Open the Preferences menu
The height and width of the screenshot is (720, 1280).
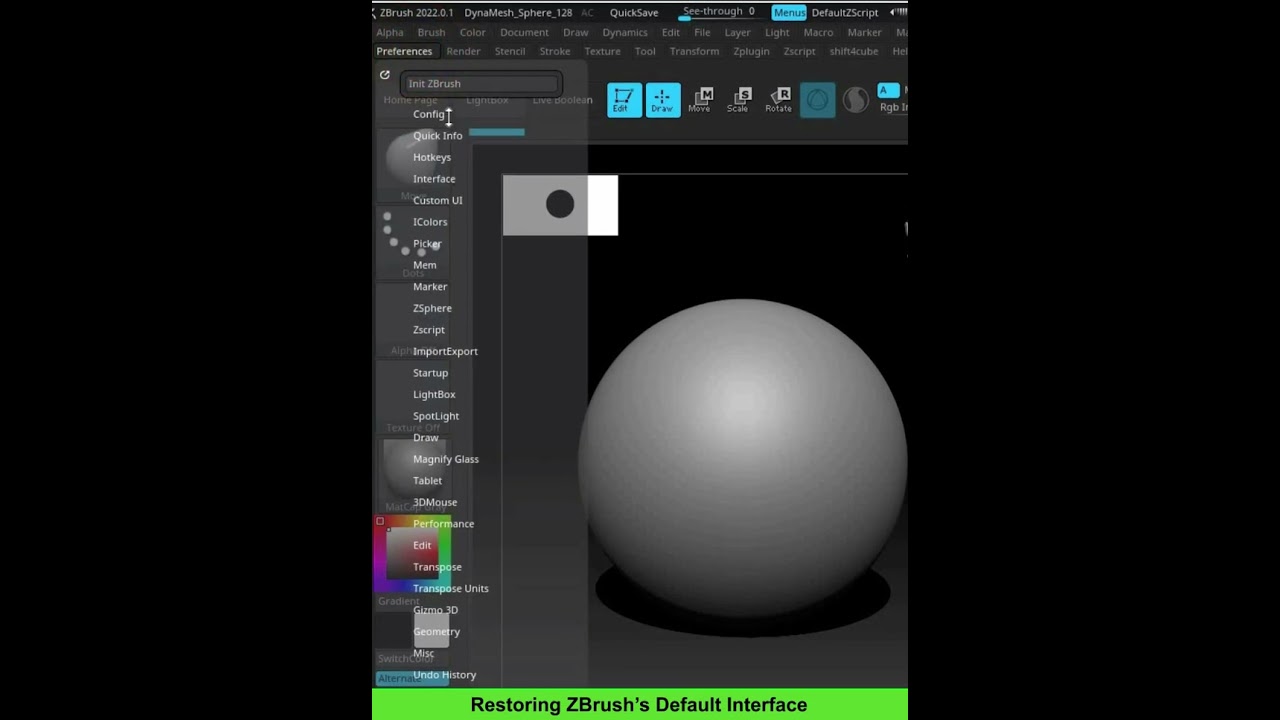(404, 51)
